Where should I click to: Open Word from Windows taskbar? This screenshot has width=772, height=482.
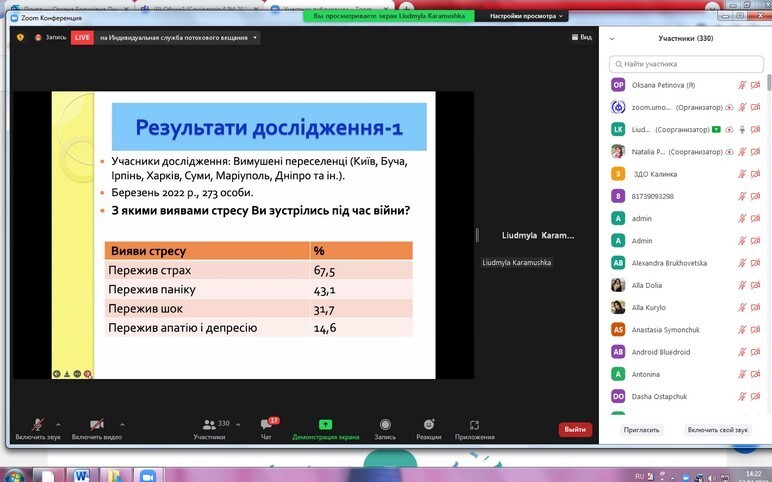82,476
